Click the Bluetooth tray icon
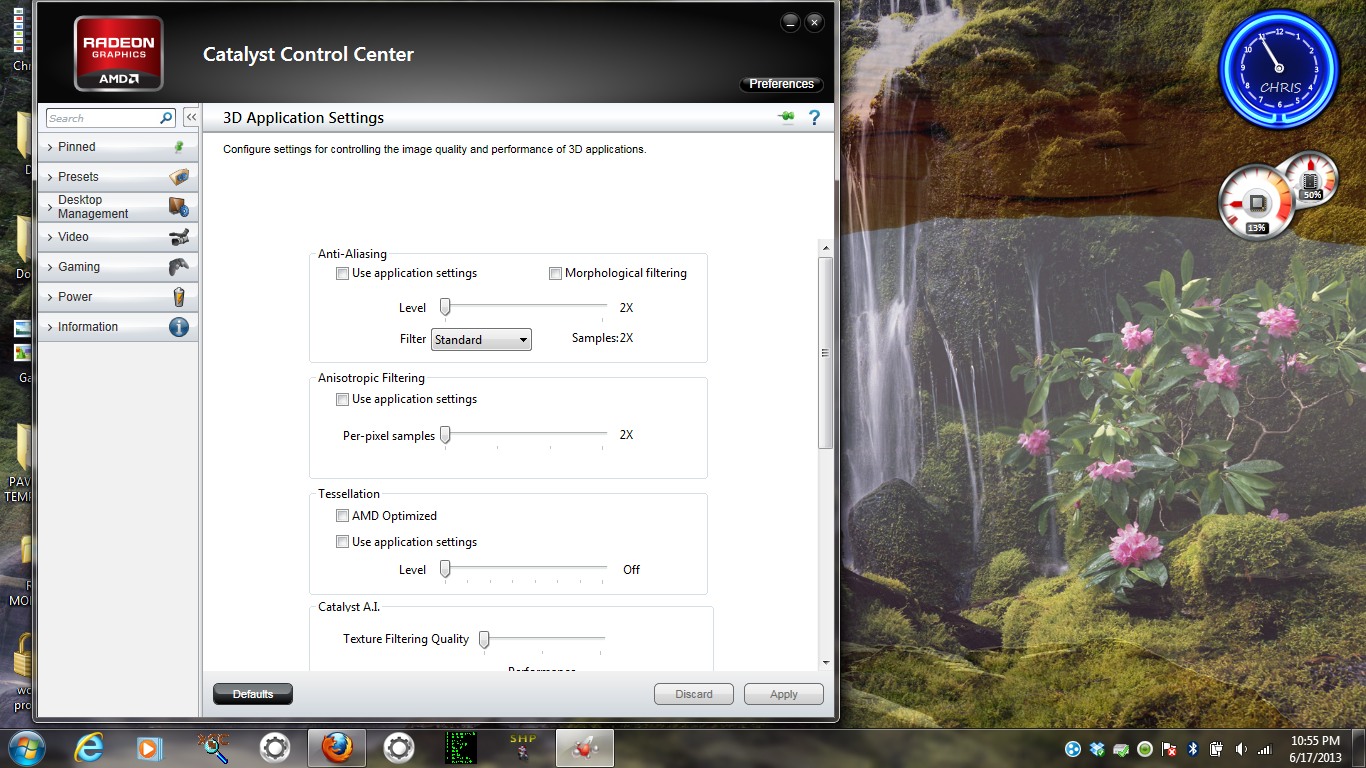Image resolution: width=1366 pixels, height=768 pixels. 1192,749
